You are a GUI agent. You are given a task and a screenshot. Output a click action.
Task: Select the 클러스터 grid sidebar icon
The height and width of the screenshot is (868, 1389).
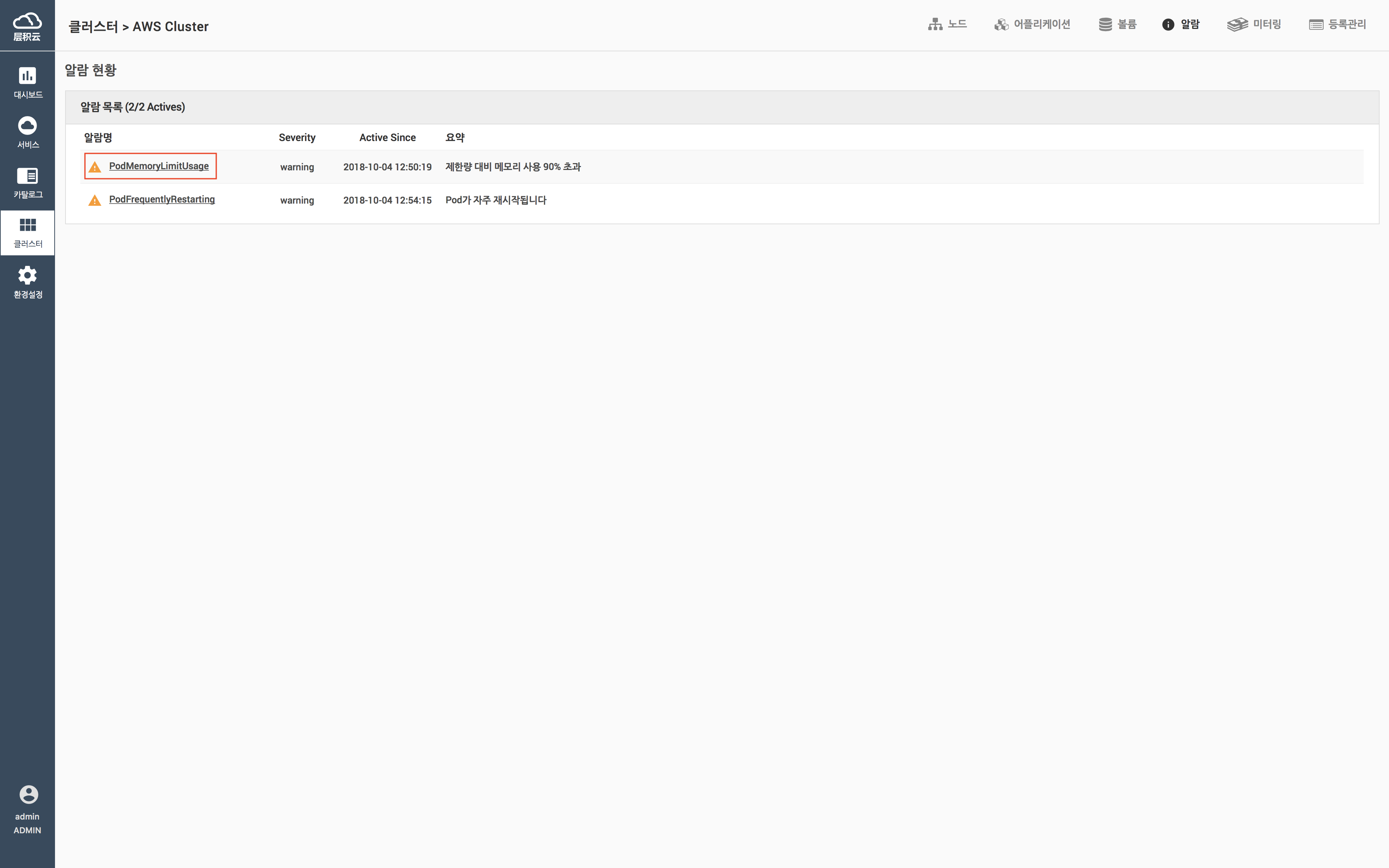pos(27,225)
